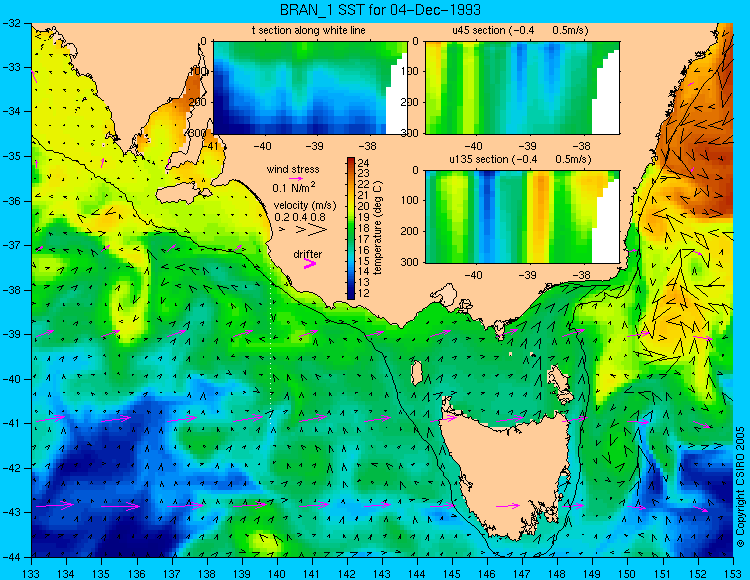Open the u135 section inset plot
The height and width of the screenshot is (580, 750).
[x=522, y=217]
